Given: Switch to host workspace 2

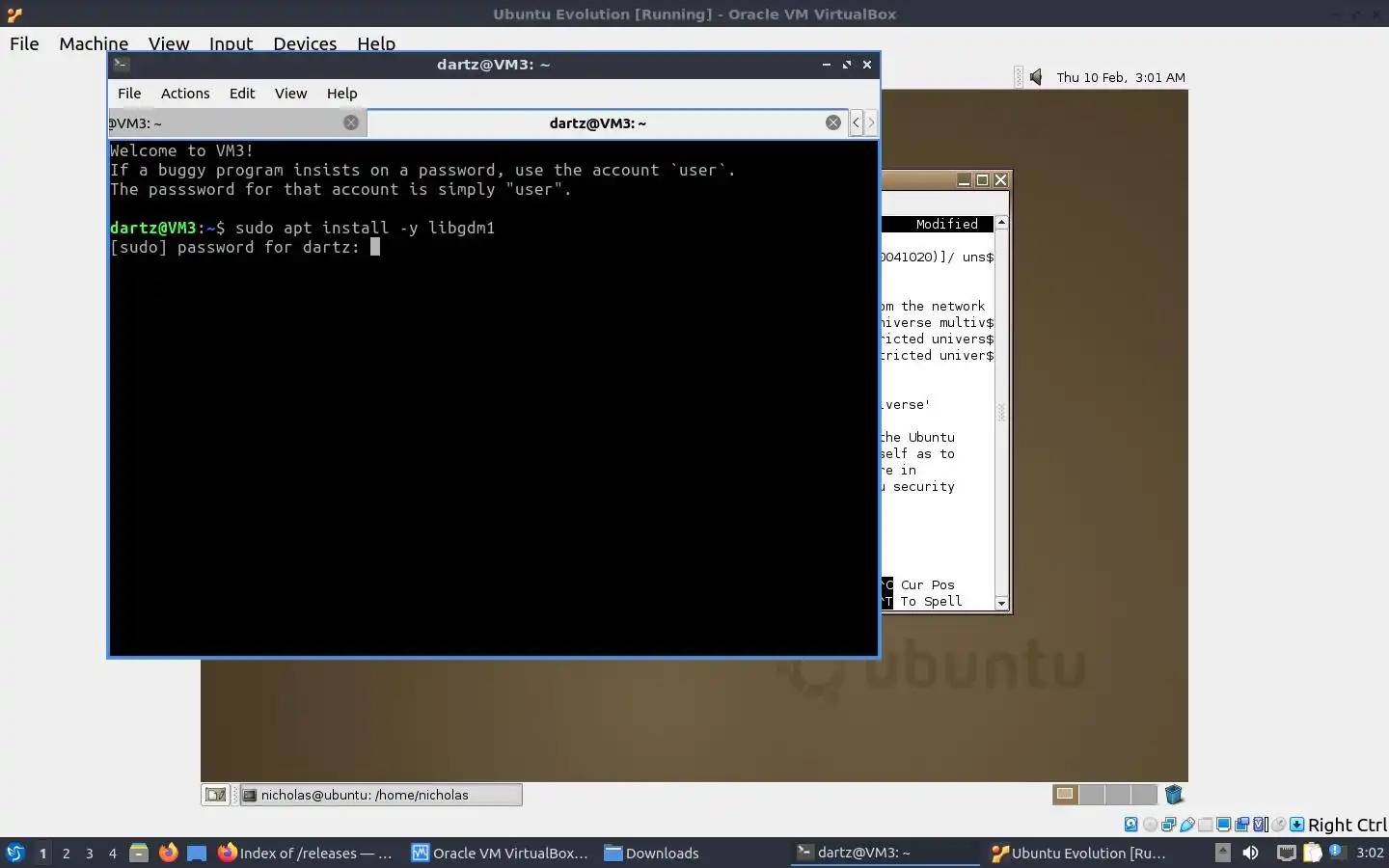Looking at the screenshot, I should (x=66, y=853).
